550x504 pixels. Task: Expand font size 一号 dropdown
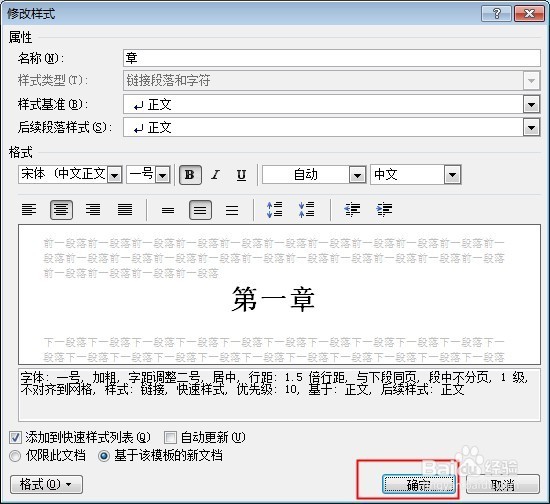[x=163, y=175]
